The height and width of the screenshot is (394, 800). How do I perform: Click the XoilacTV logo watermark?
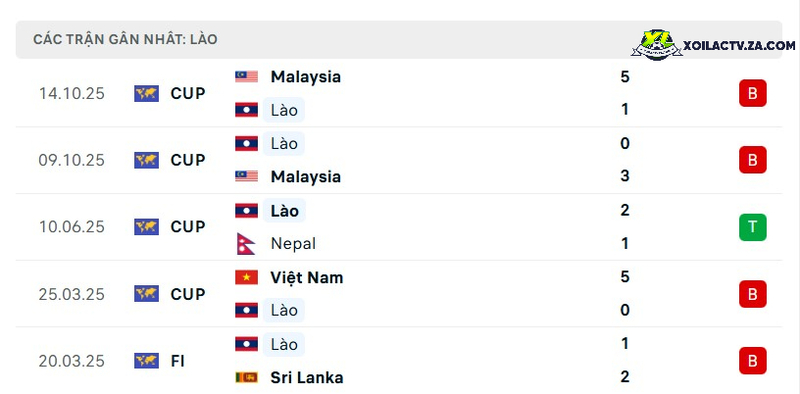click(713, 45)
